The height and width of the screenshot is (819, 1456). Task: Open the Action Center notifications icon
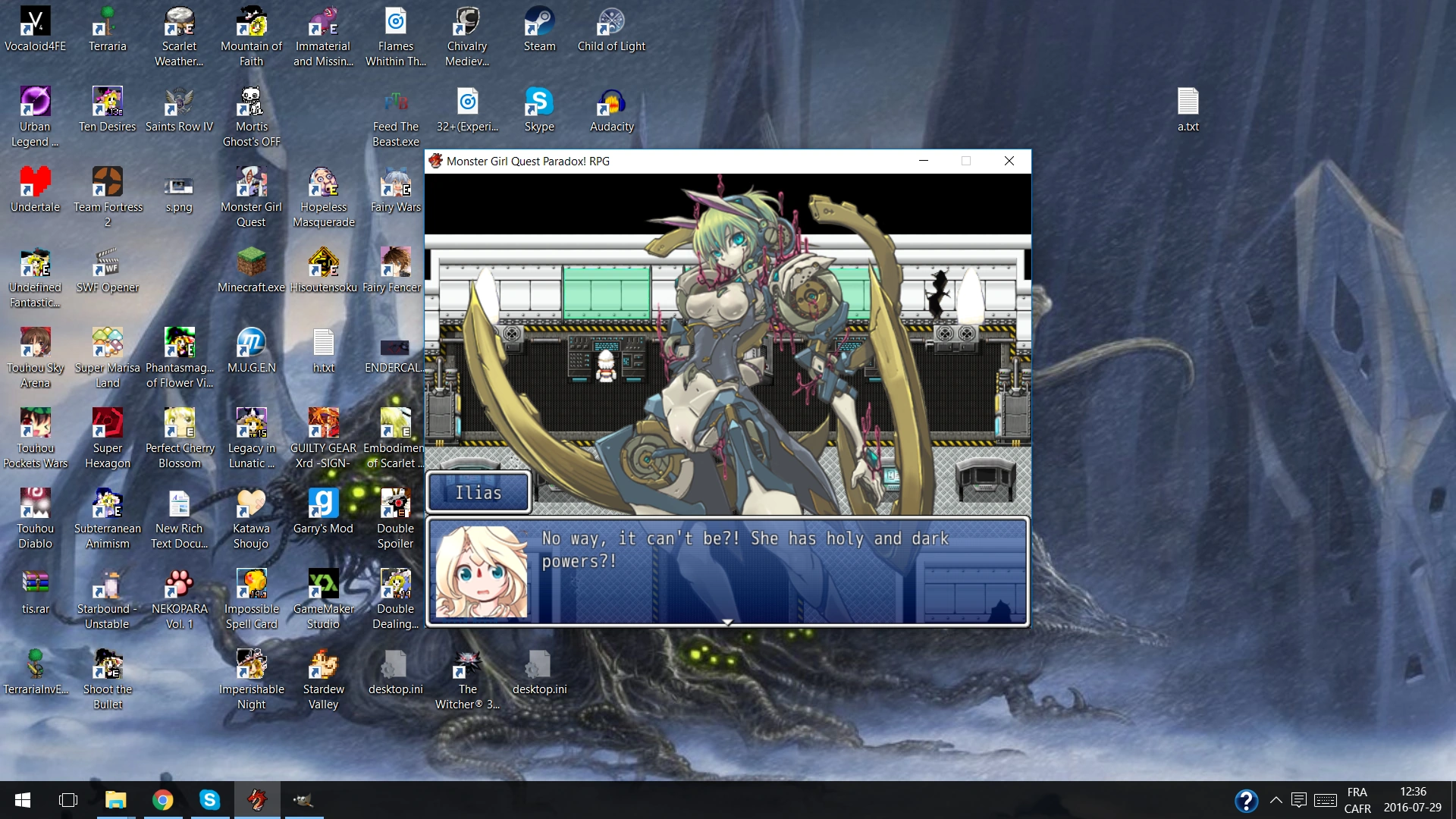(x=1298, y=800)
